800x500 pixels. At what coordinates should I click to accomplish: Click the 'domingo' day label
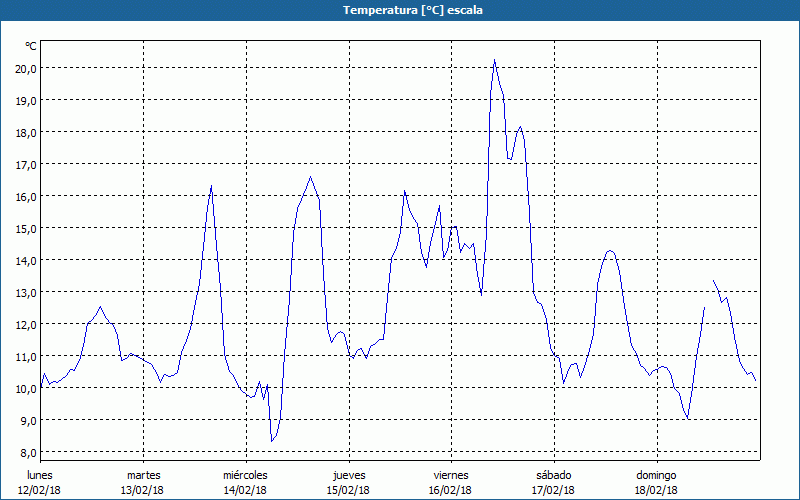pyautogui.click(x=656, y=474)
